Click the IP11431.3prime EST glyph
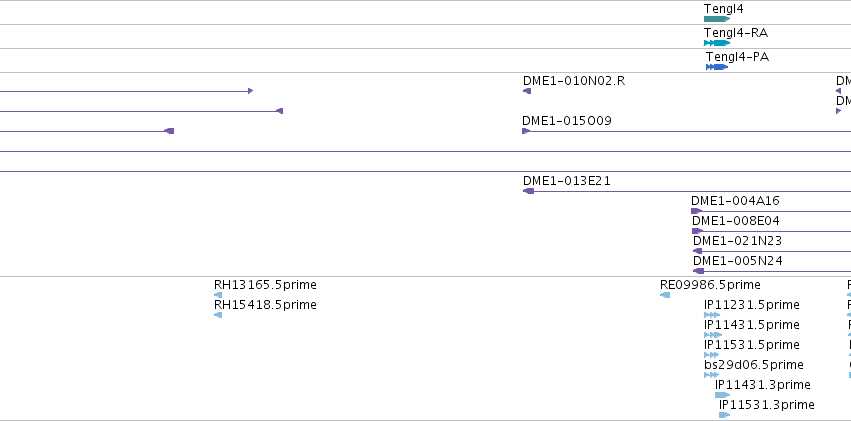Screen dimensions: 851x421 pyautogui.click(x=722, y=395)
